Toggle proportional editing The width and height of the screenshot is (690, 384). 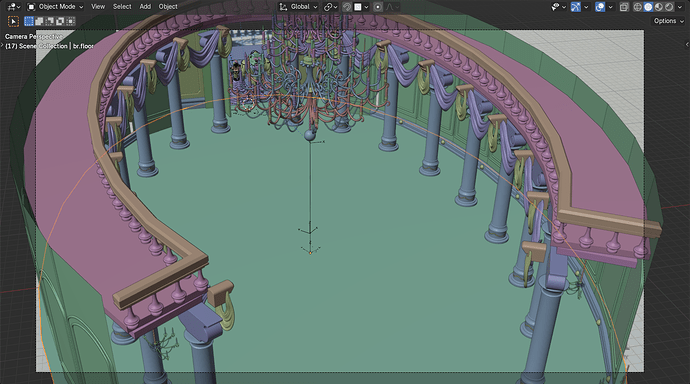tap(378, 7)
